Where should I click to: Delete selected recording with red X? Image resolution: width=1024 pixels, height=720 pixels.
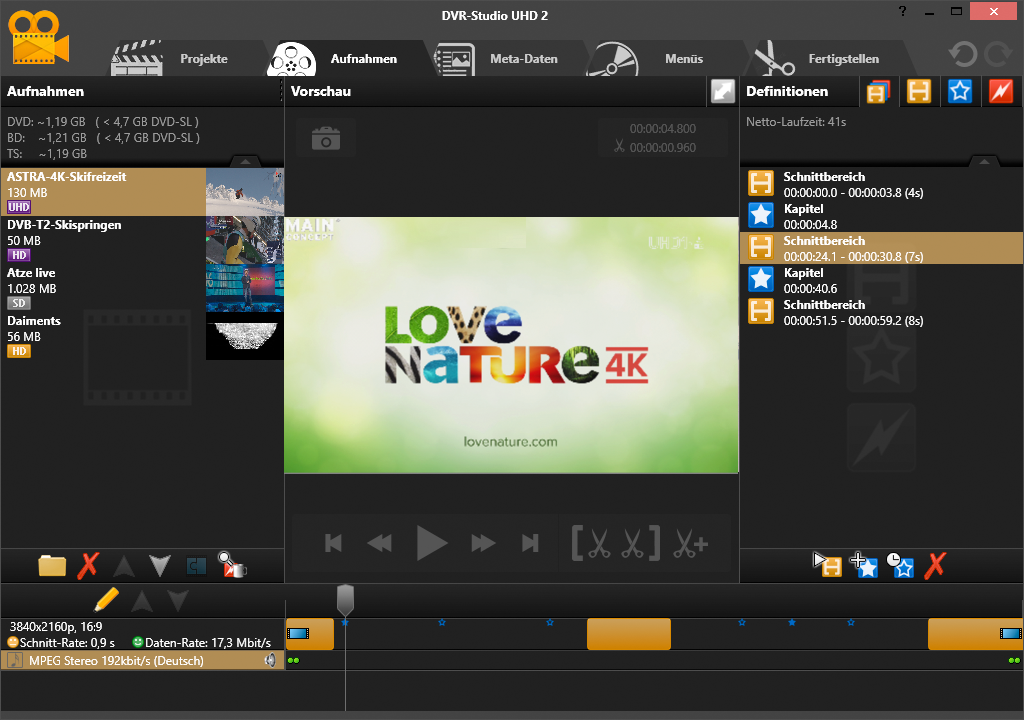coord(88,565)
